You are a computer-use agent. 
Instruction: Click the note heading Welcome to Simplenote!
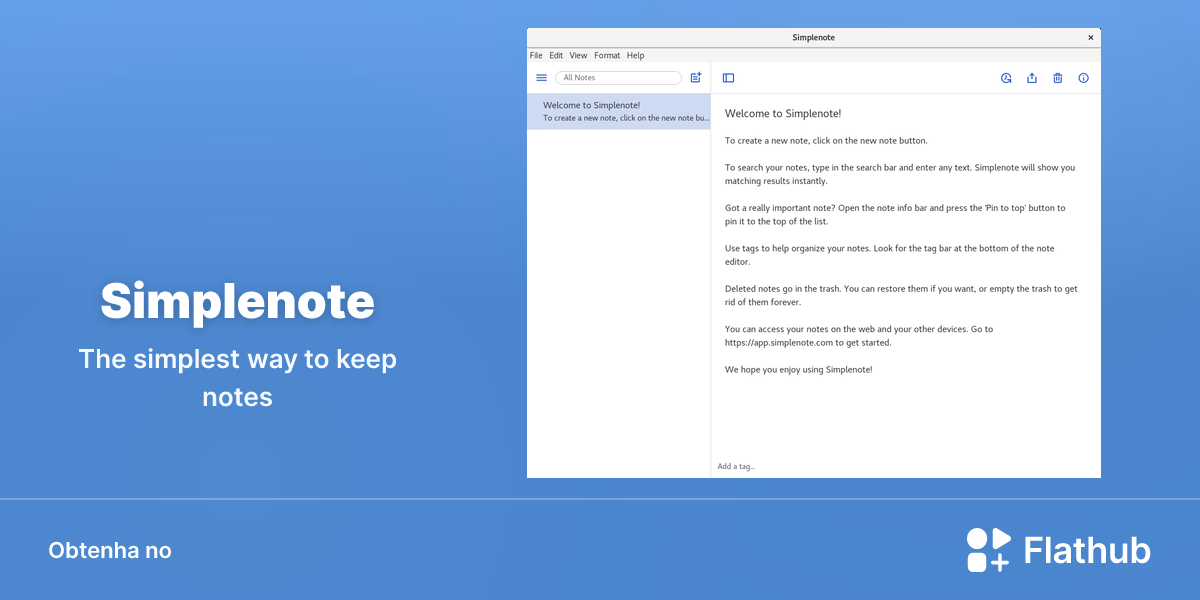click(783, 114)
